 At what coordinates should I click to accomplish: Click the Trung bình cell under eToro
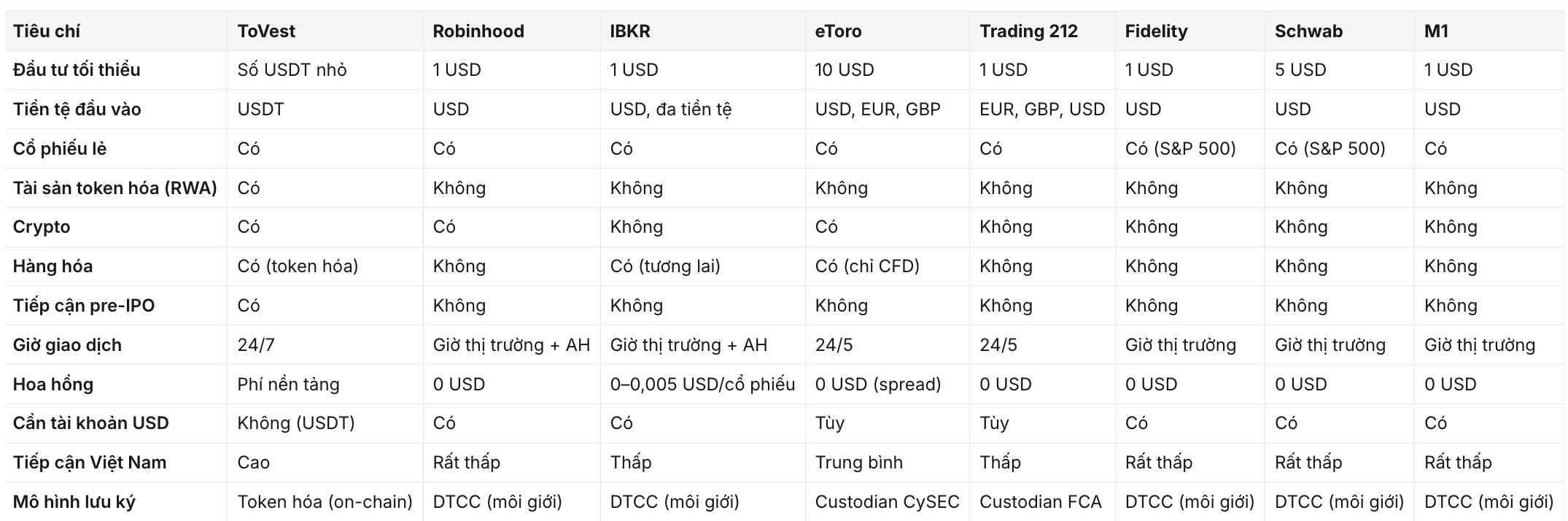(x=859, y=463)
